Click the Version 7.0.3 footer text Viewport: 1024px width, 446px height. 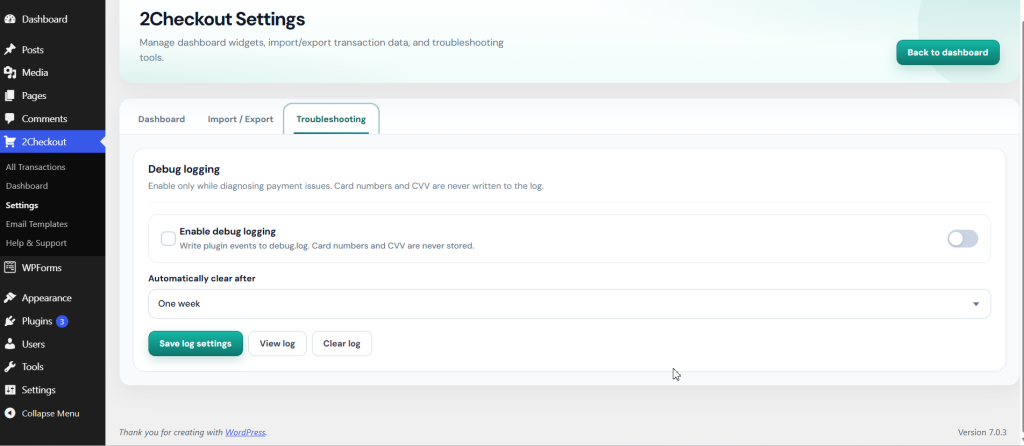[982, 432]
